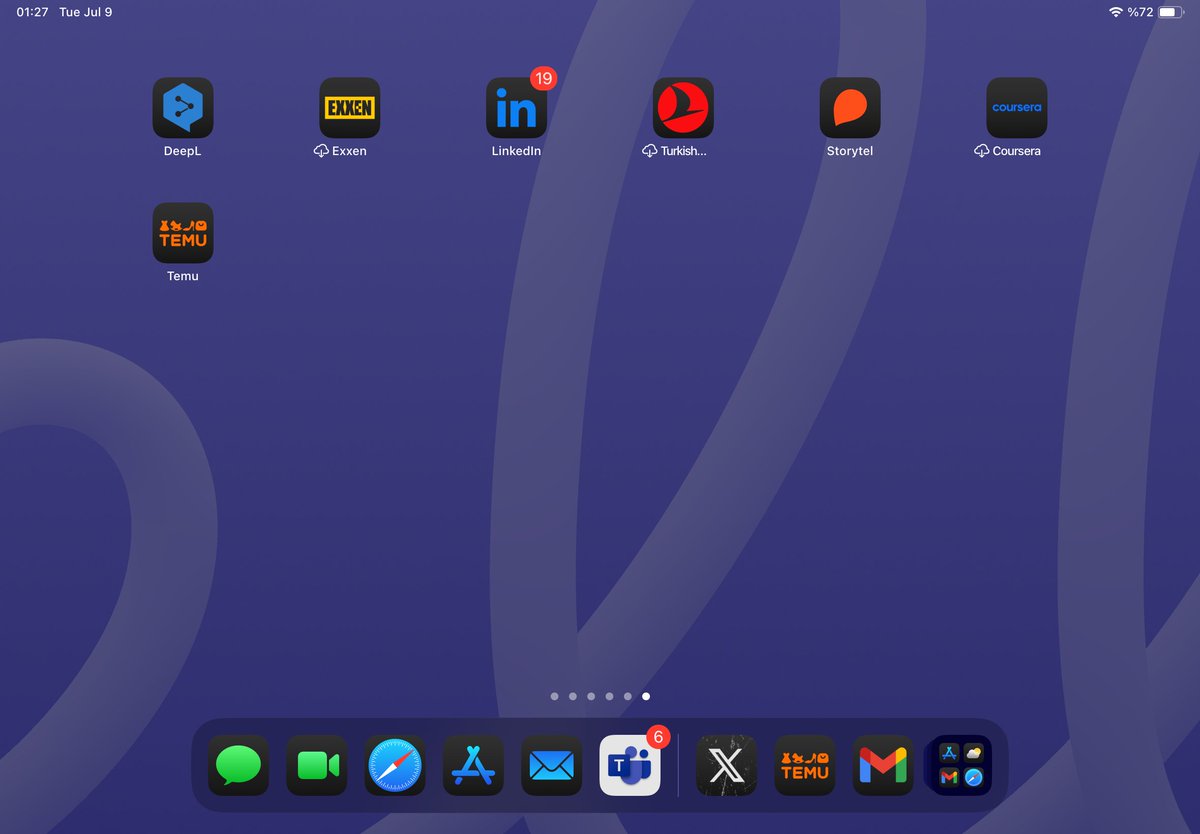The image size is (1200, 834).
Task: Launch the Exxen app
Action: pos(350,108)
